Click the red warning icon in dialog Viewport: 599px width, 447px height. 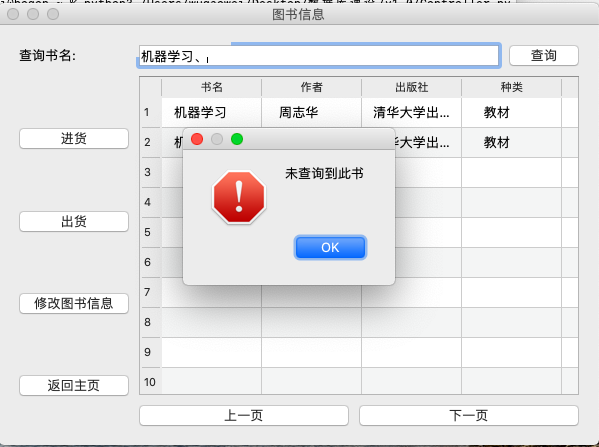(x=239, y=197)
